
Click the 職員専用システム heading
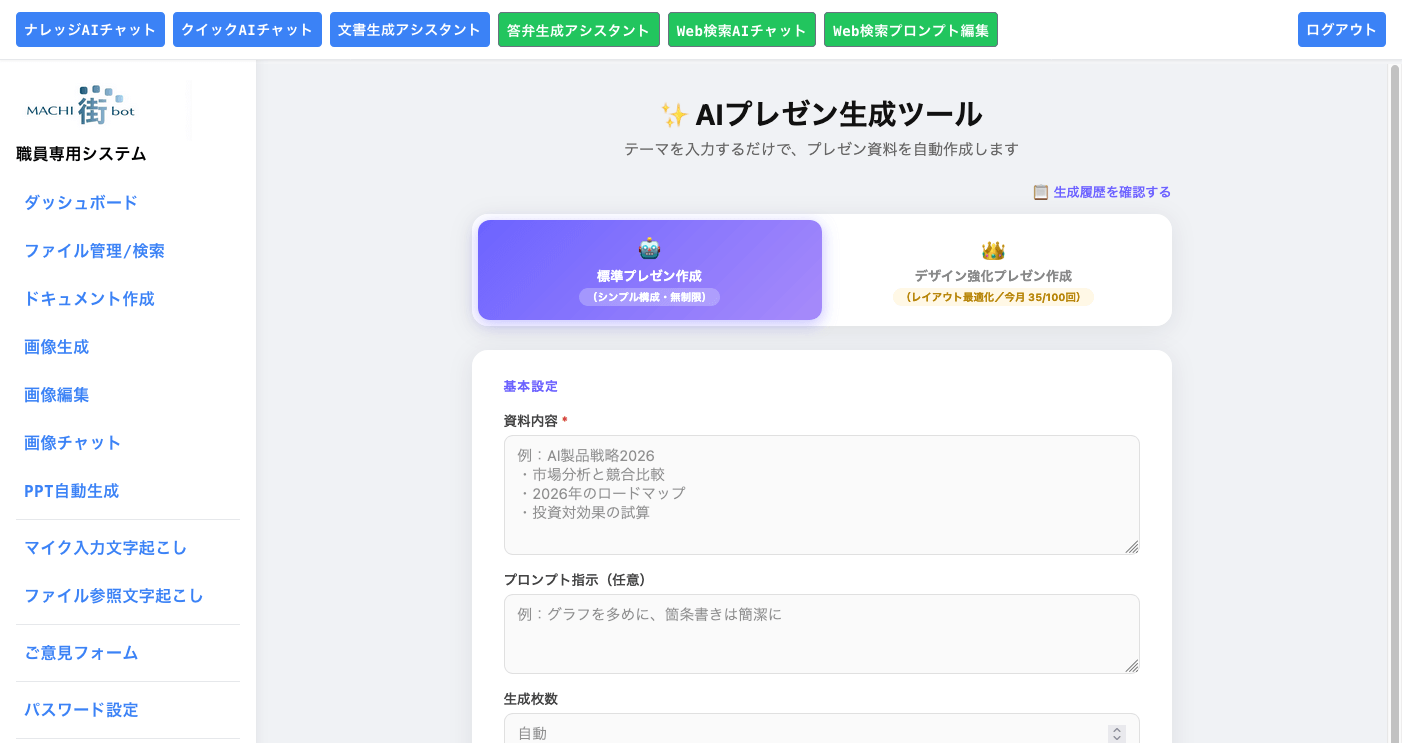click(x=81, y=154)
